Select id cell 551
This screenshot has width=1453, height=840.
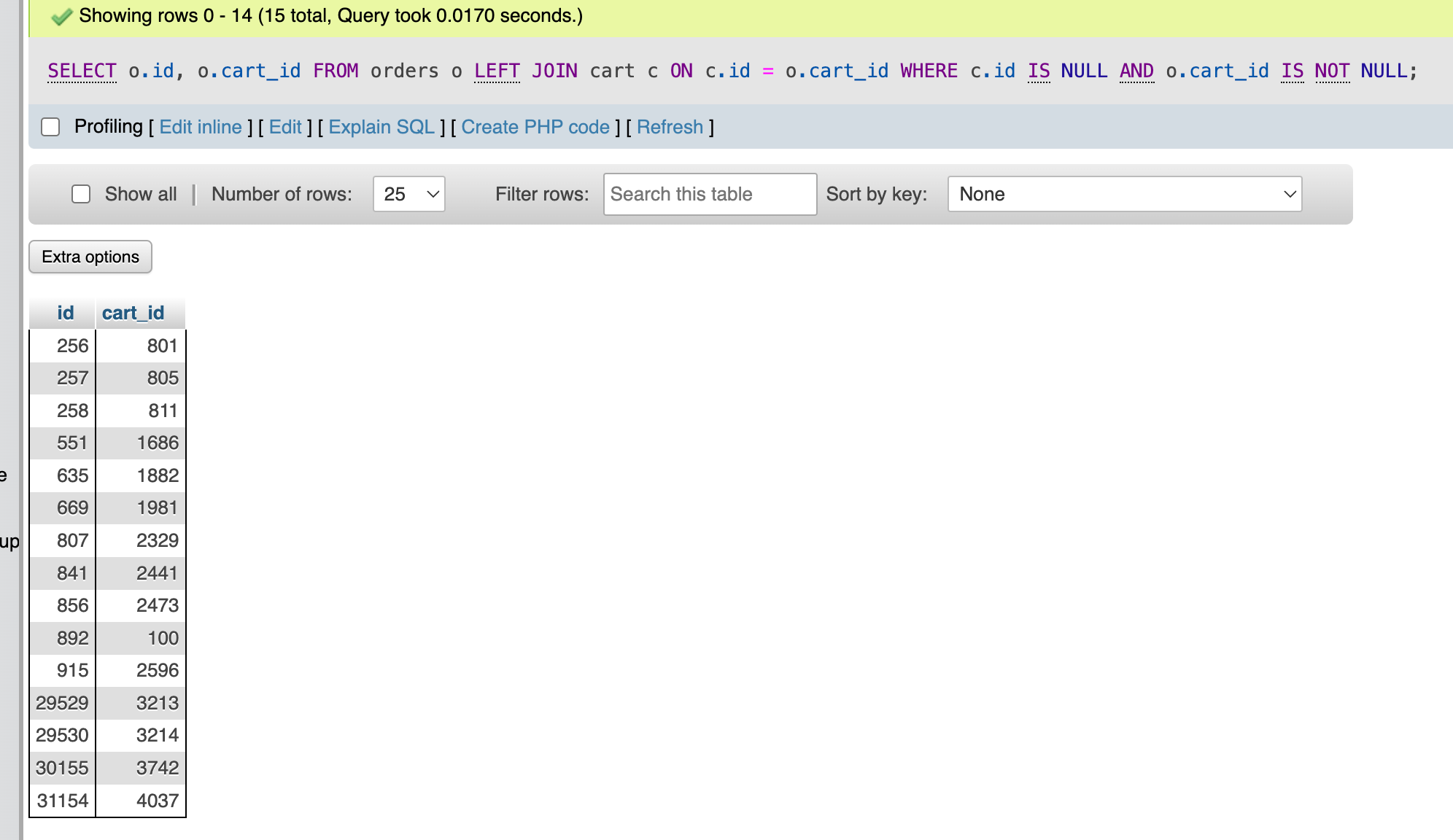63,443
